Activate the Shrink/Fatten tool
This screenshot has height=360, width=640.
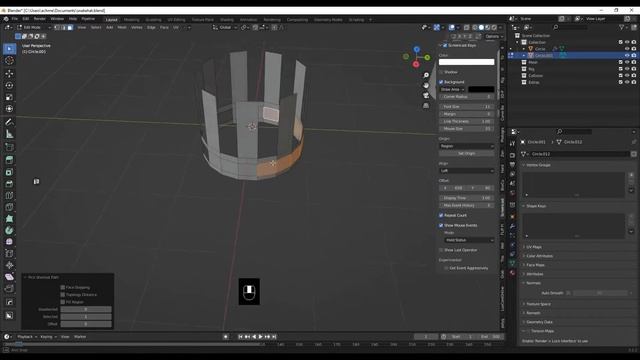point(9,266)
